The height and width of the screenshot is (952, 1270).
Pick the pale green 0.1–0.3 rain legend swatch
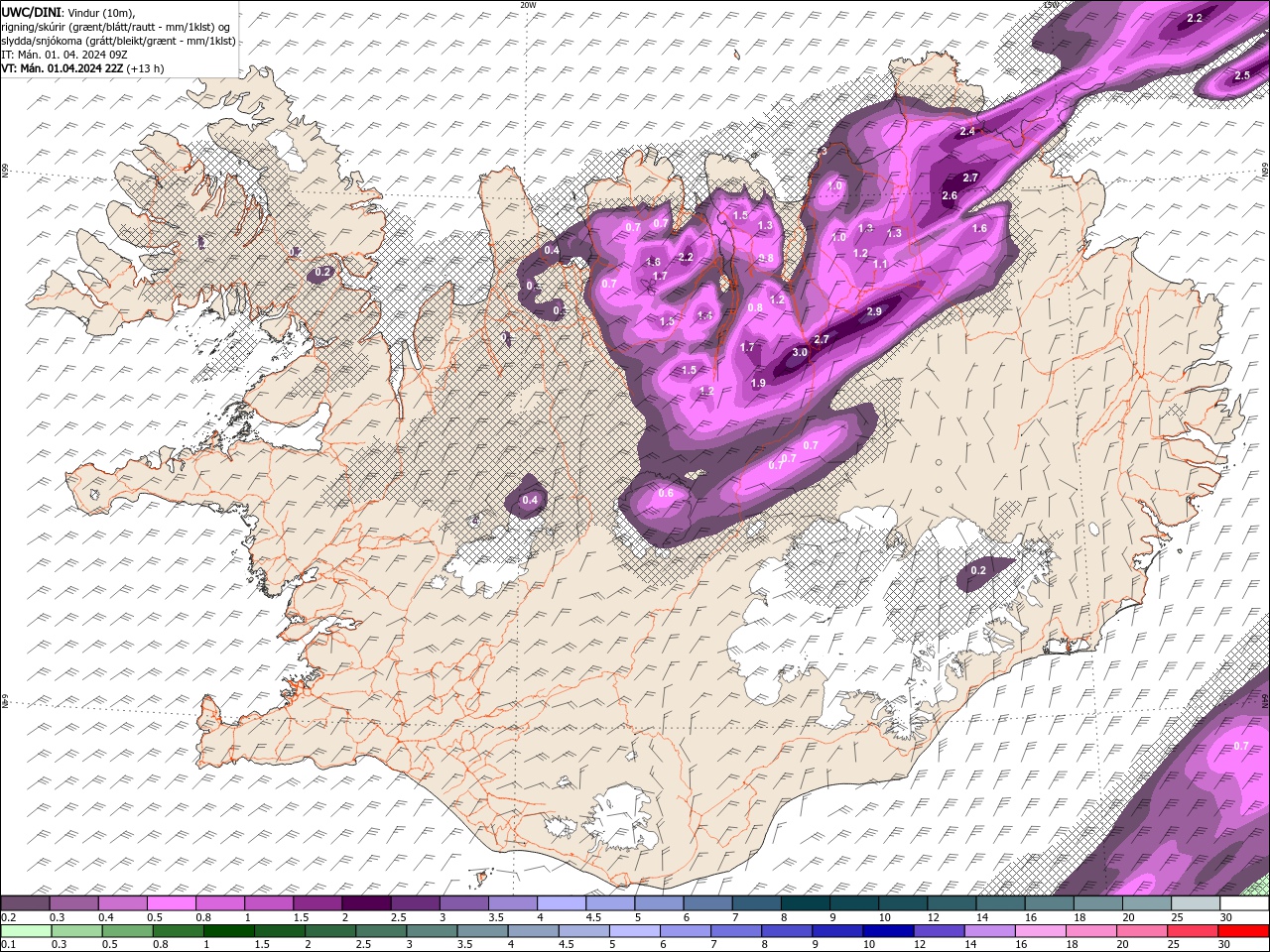tap(26, 931)
